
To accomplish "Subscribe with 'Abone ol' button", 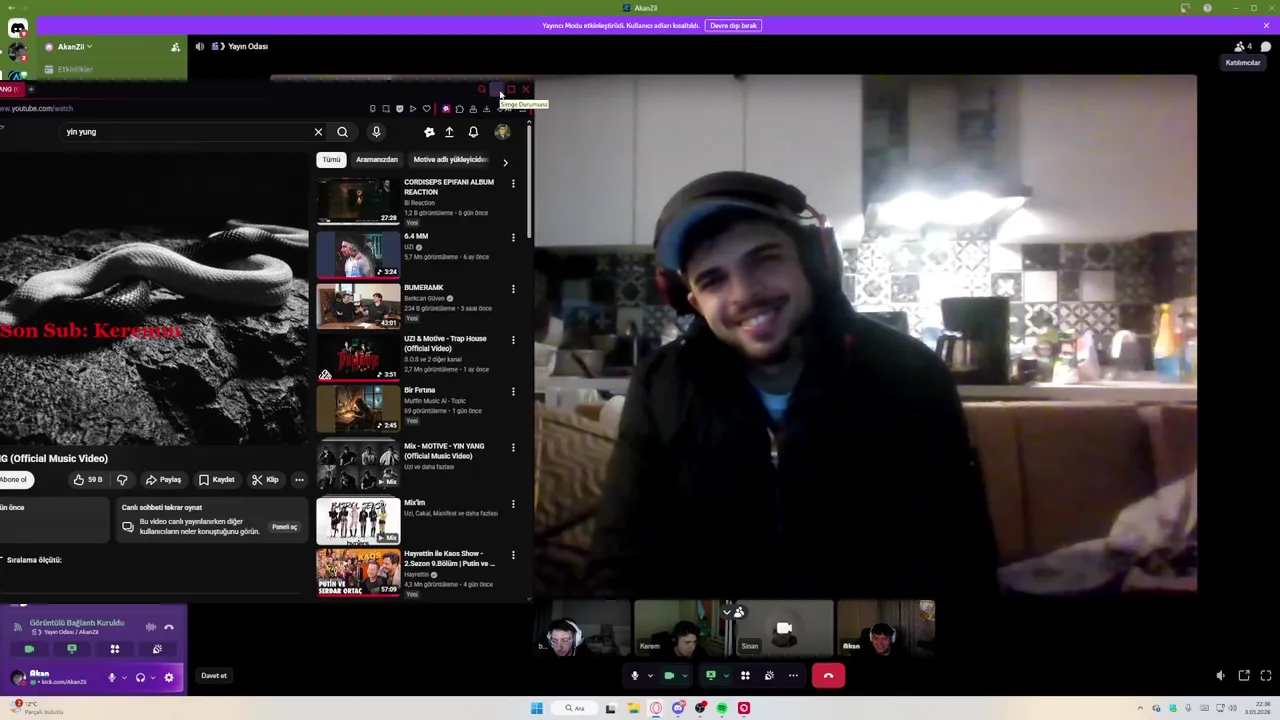I will [14, 480].
